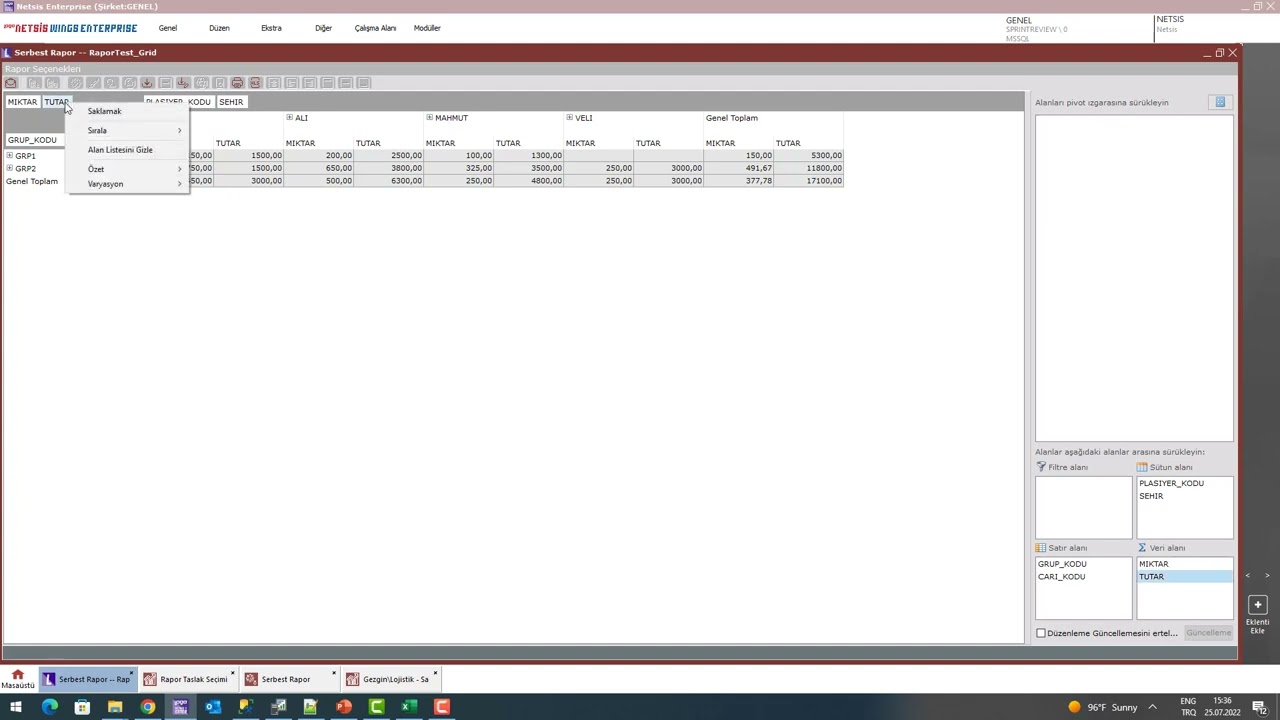Click the XLS export icon in toolbar
Image resolution: width=1280 pixels, height=720 pixels.
click(x=255, y=83)
